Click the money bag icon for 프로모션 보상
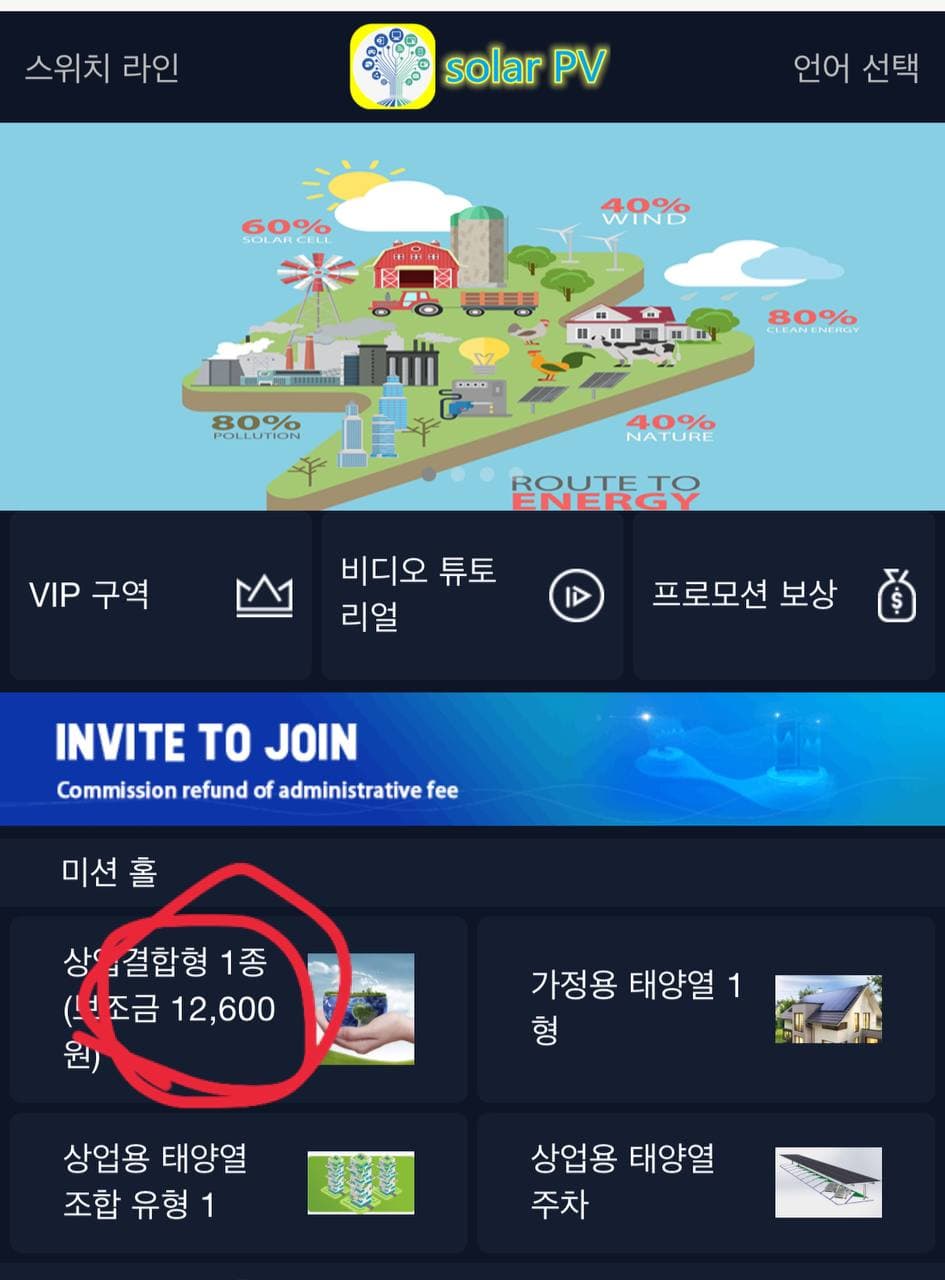Screen dimensions: 945x1280 pyautogui.click(x=896, y=596)
